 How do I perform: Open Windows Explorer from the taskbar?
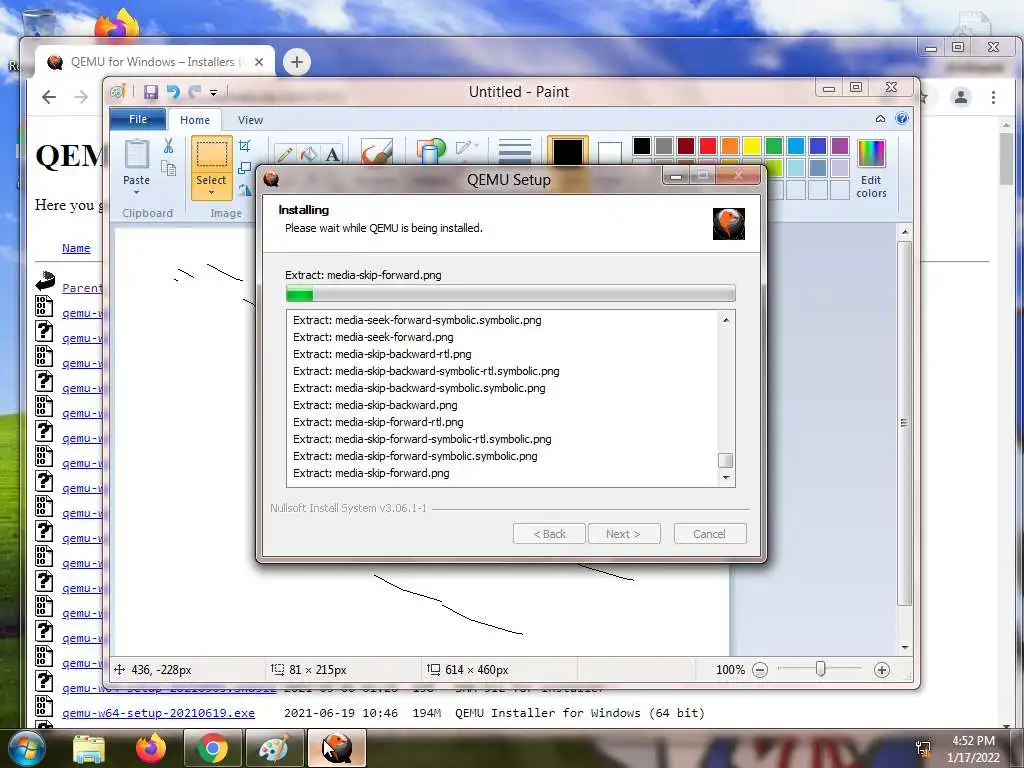89,748
